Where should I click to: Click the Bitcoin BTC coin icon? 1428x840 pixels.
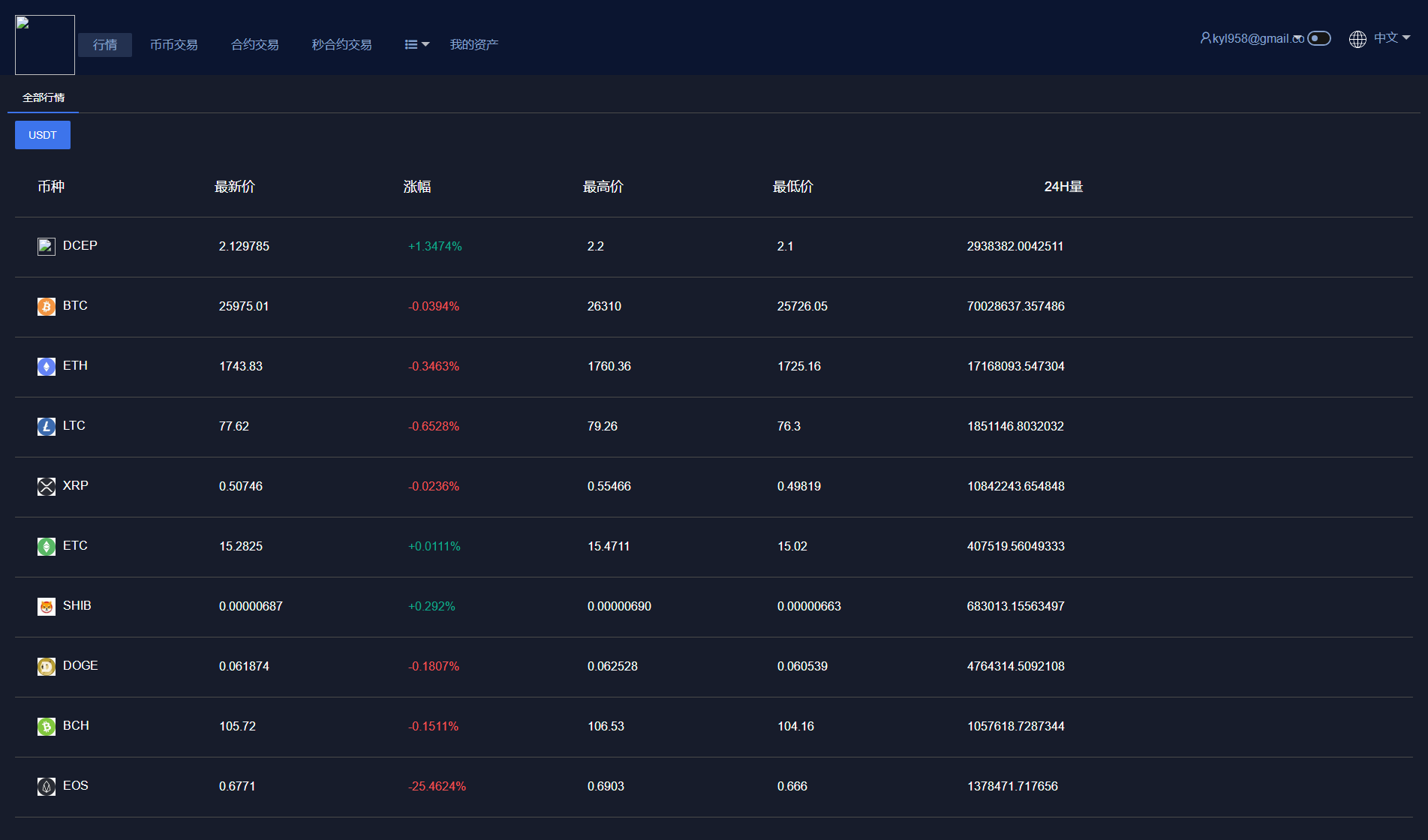47,307
